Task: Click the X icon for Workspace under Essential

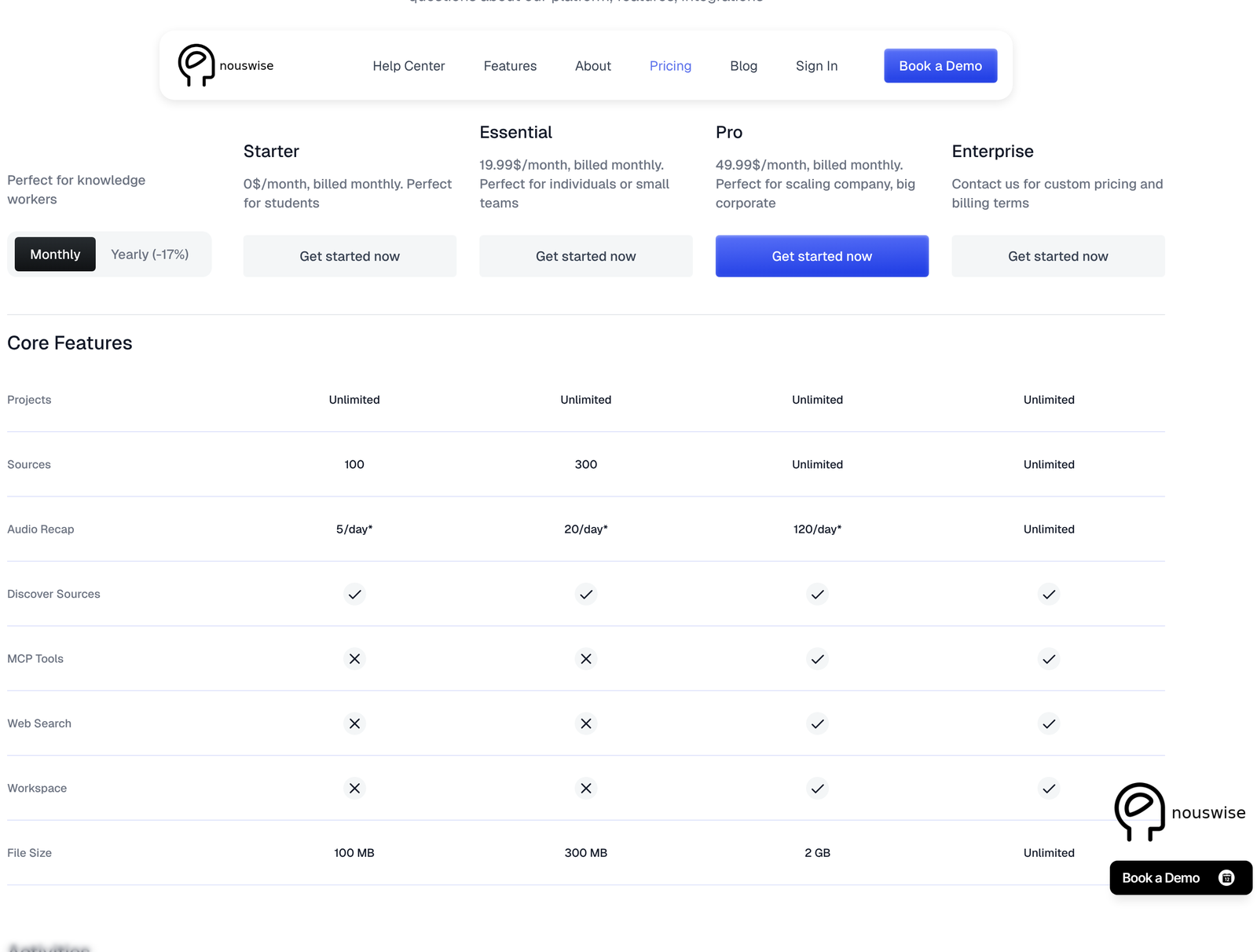Action: [x=586, y=789]
